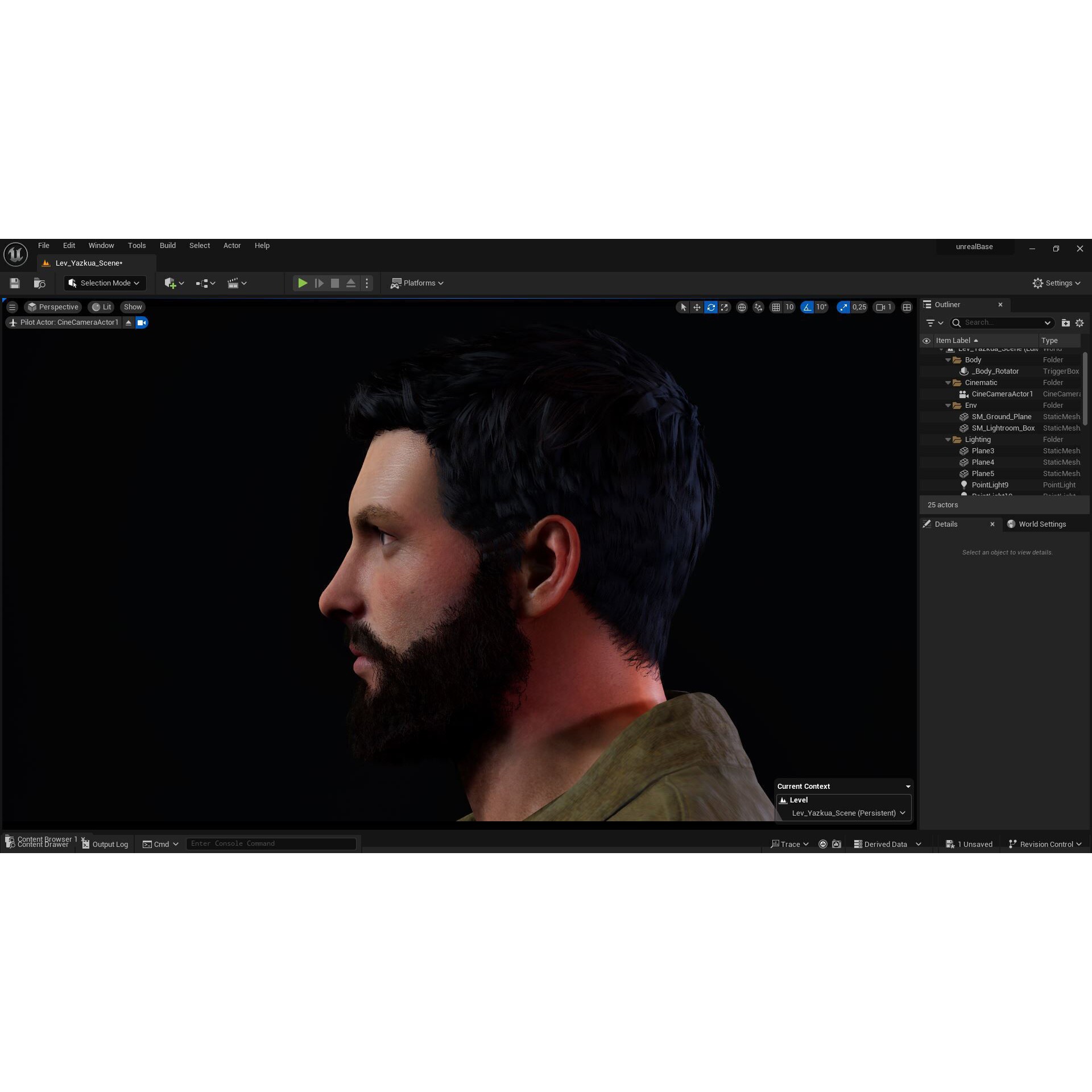The image size is (1092, 1092).
Task: Choose the Scale gizmo tool
Action: [725, 307]
